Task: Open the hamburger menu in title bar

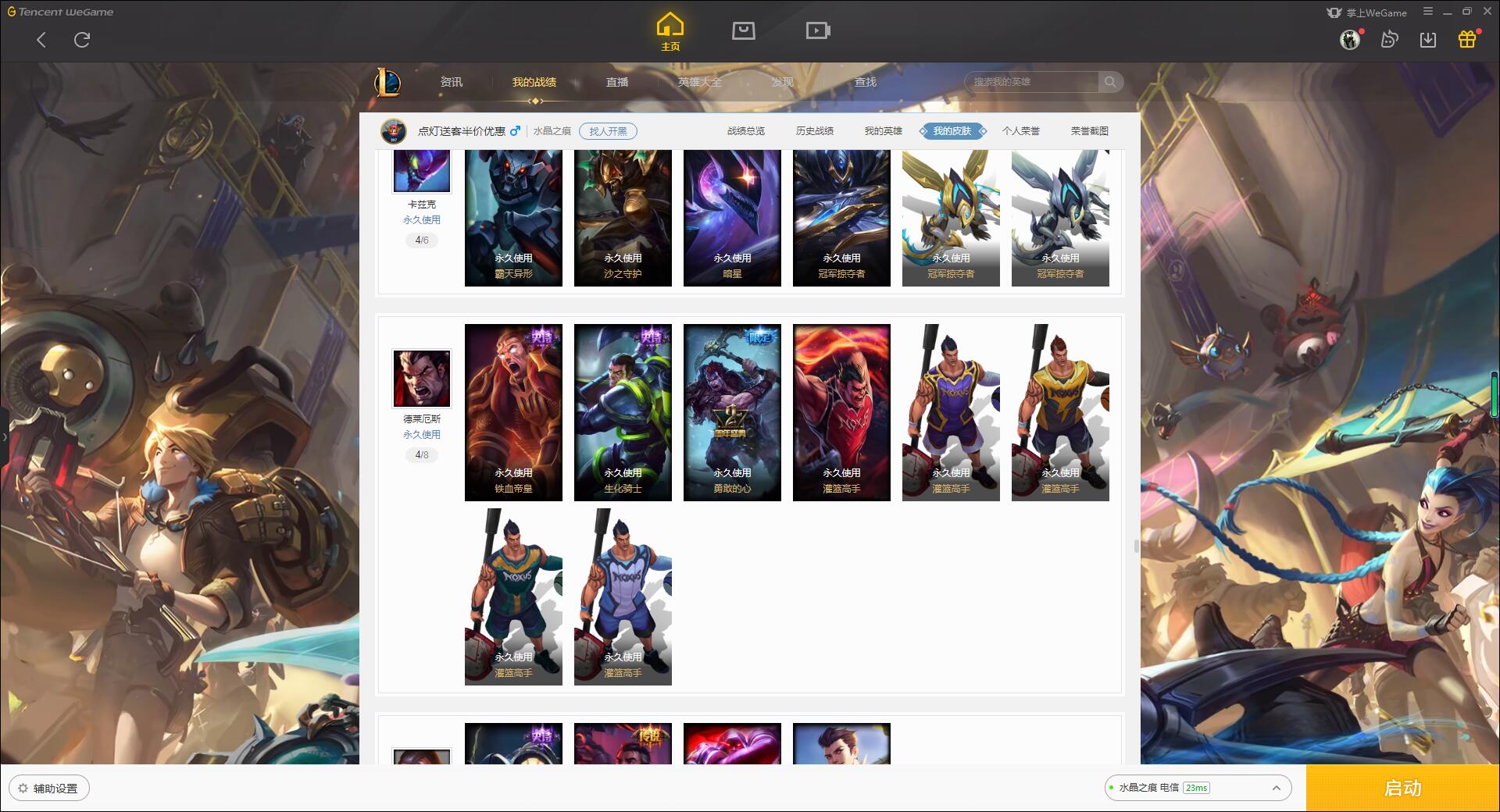Action: click(1428, 12)
